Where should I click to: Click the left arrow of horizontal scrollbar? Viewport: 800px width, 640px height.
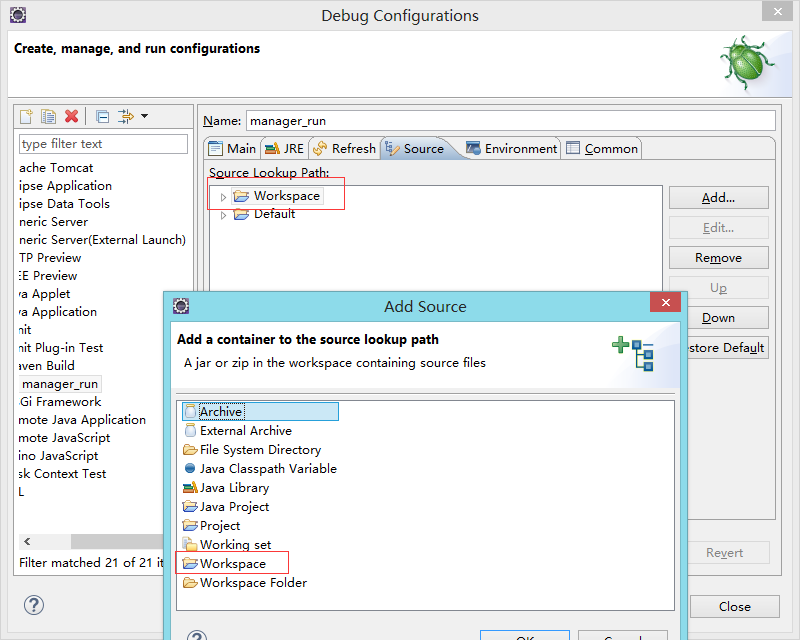pyautogui.click(x=27, y=541)
